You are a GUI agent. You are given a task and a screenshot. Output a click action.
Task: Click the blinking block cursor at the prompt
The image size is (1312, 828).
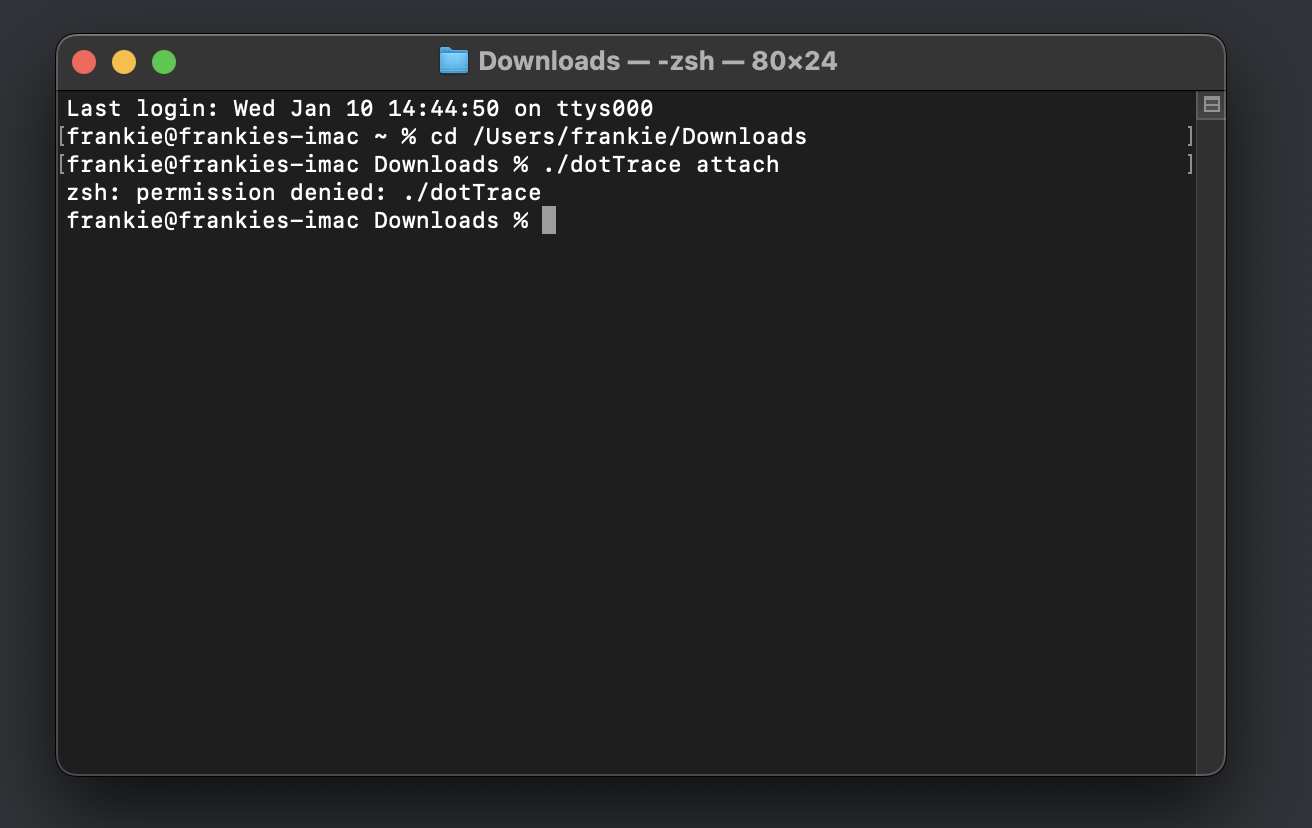coord(549,220)
